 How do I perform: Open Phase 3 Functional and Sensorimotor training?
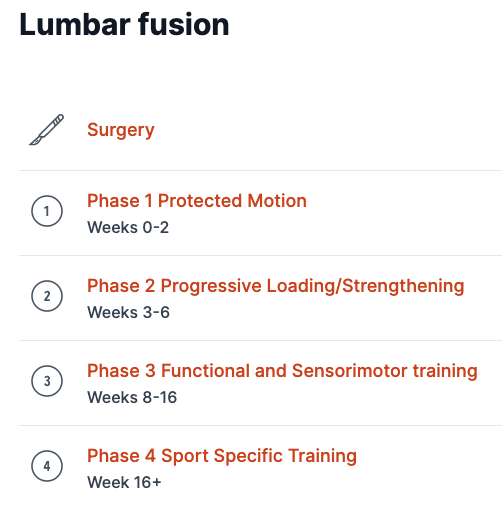point(282,371)
